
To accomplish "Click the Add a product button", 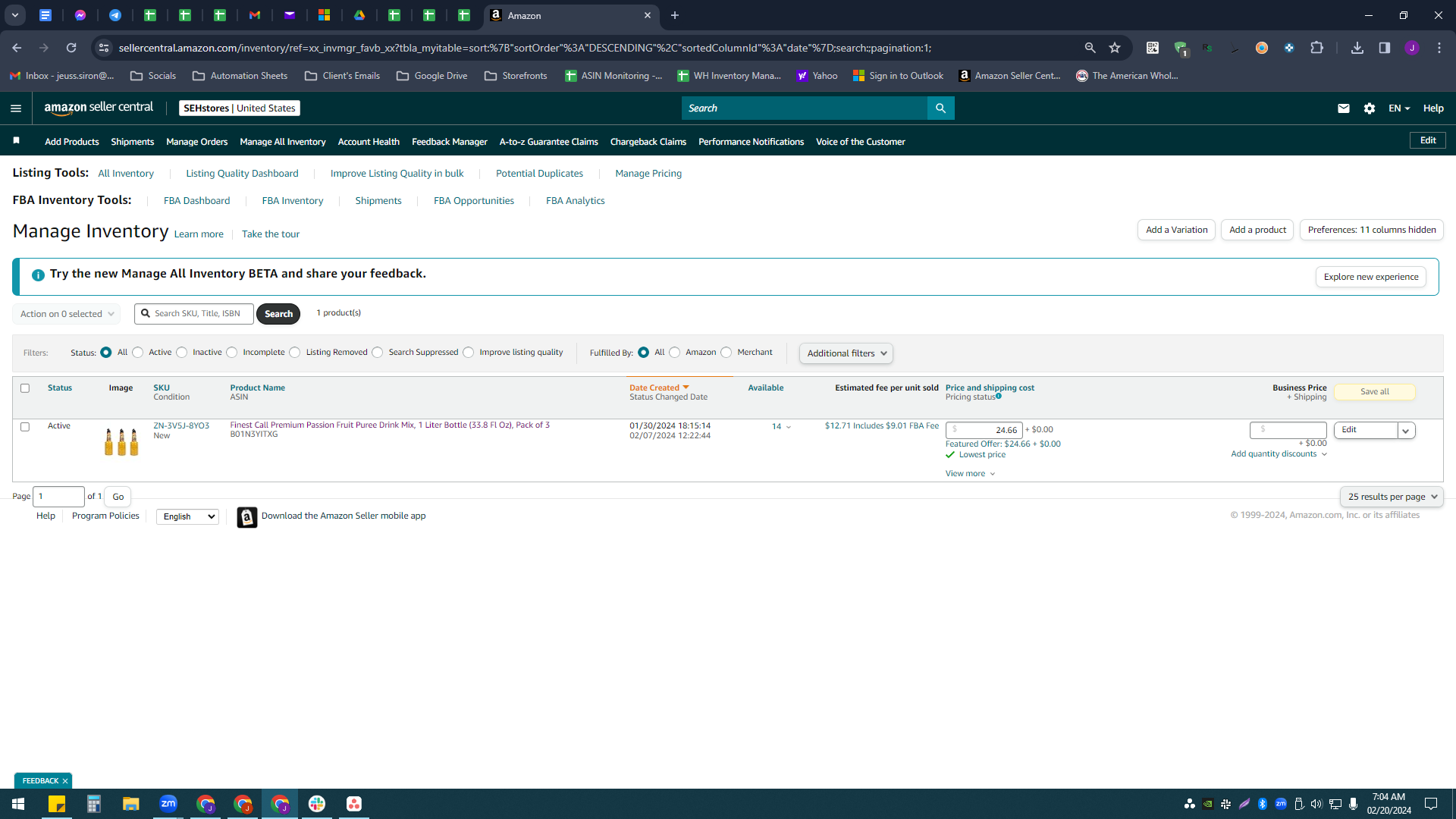I will tap(1258, 230).
